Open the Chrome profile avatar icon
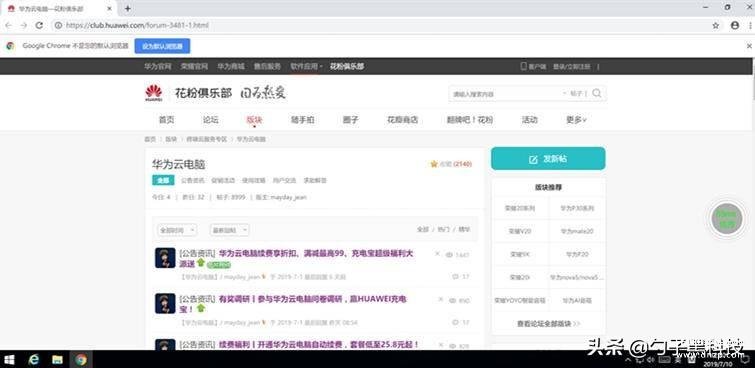Image resolution: width=755 pixels, height=368 pixels. [735, 25]
